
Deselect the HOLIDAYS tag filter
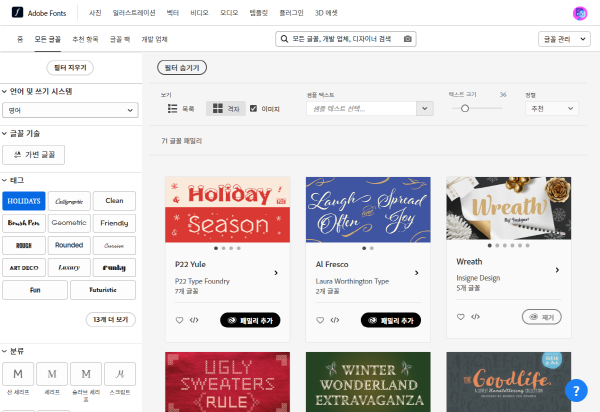click(x=24, y=201)
